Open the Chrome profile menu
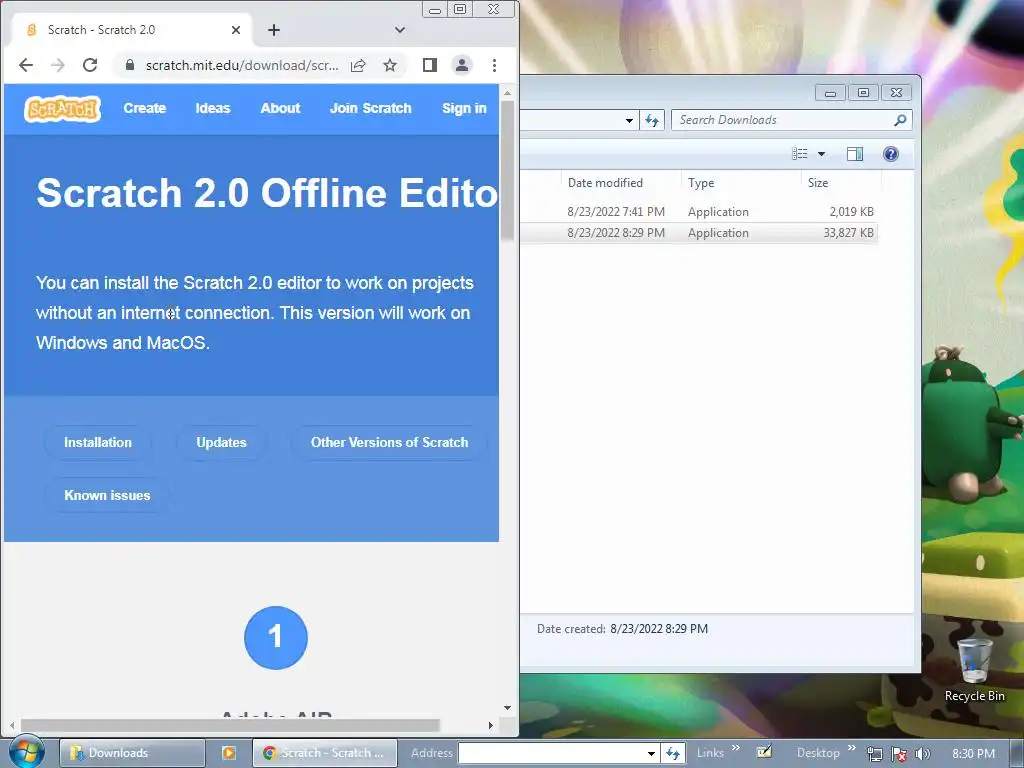This screenshot has height=768, width=1024. tap(462, 65)
